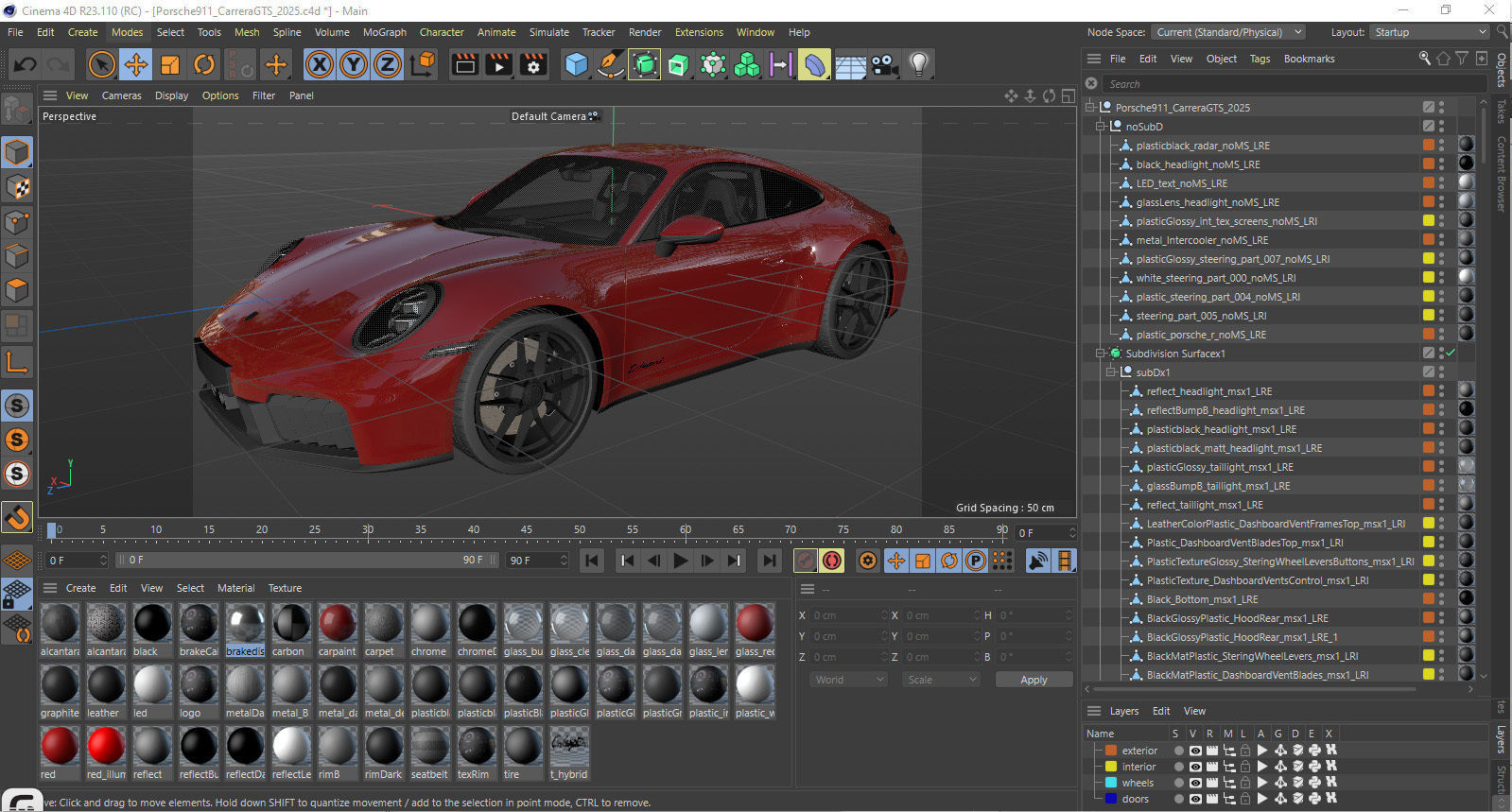This screenshot has height=812, width=1512.
Task: Add an Extrude generator
Action: 678,64
